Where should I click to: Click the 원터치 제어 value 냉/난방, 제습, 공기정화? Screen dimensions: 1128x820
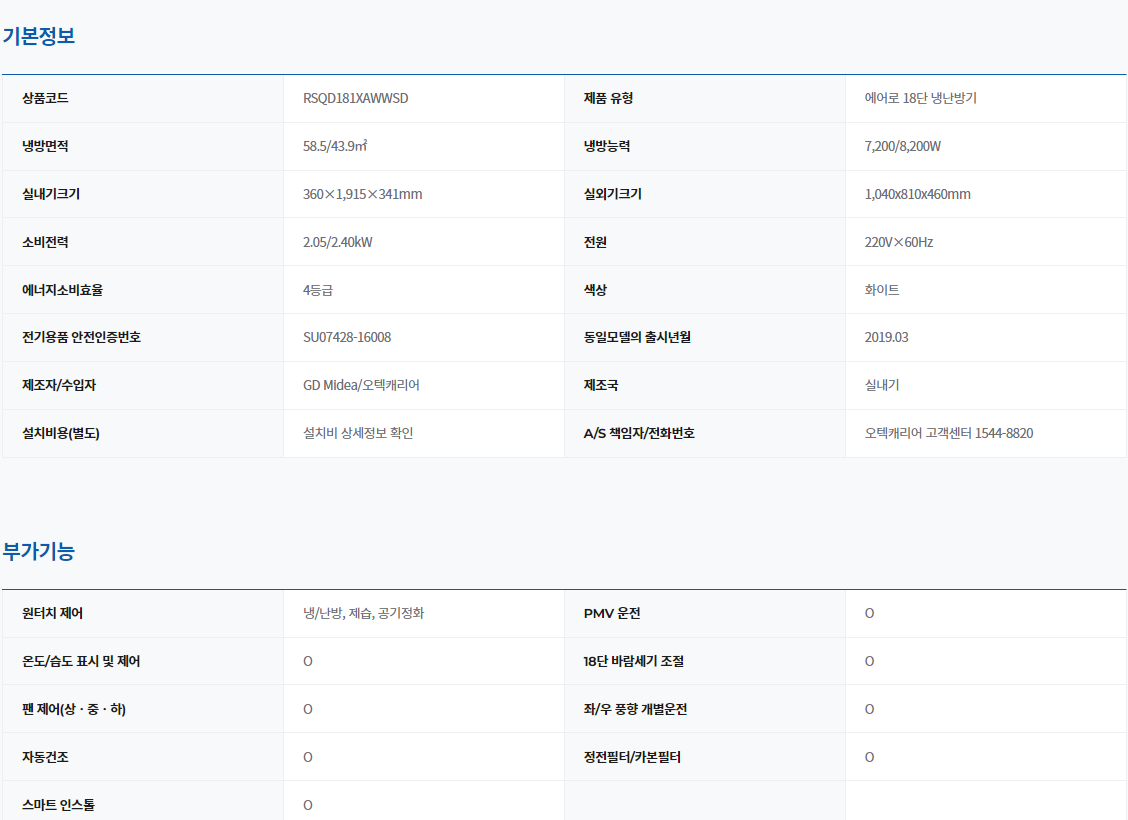pyautogui.click(x=363, y=613)
